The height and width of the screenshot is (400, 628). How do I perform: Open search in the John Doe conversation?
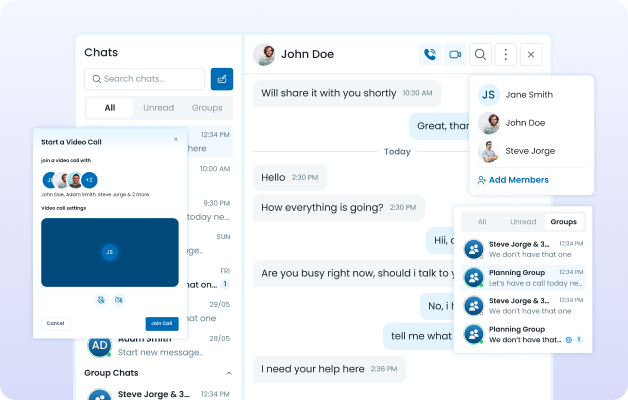point(481,55)
